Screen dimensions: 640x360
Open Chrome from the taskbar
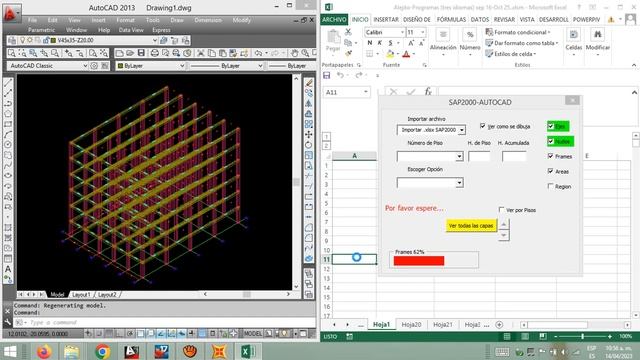[x=102, y=351]
